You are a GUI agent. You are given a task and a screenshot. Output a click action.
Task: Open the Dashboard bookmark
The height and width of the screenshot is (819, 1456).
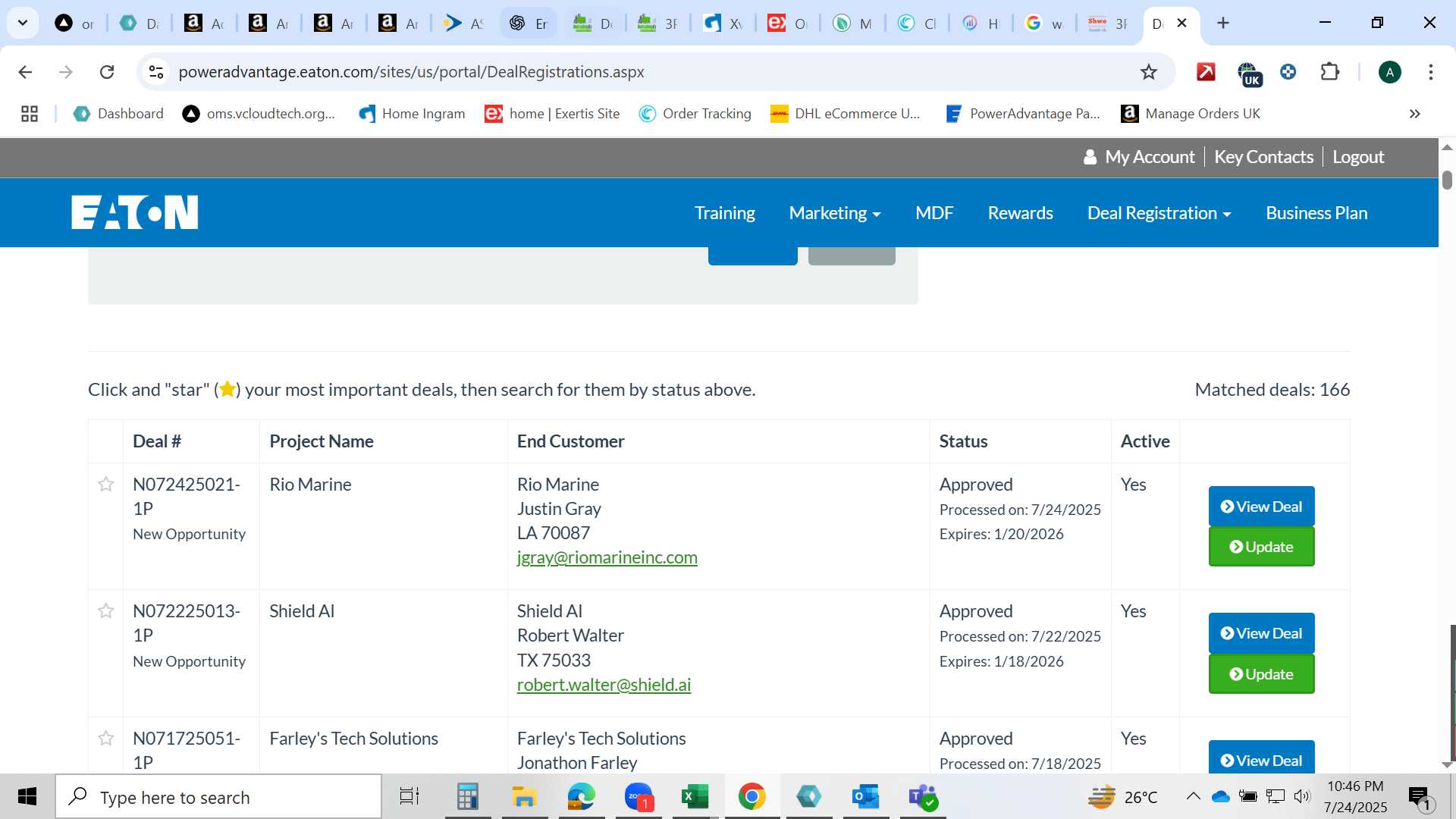pyautogui.click(x=119, y=114)
